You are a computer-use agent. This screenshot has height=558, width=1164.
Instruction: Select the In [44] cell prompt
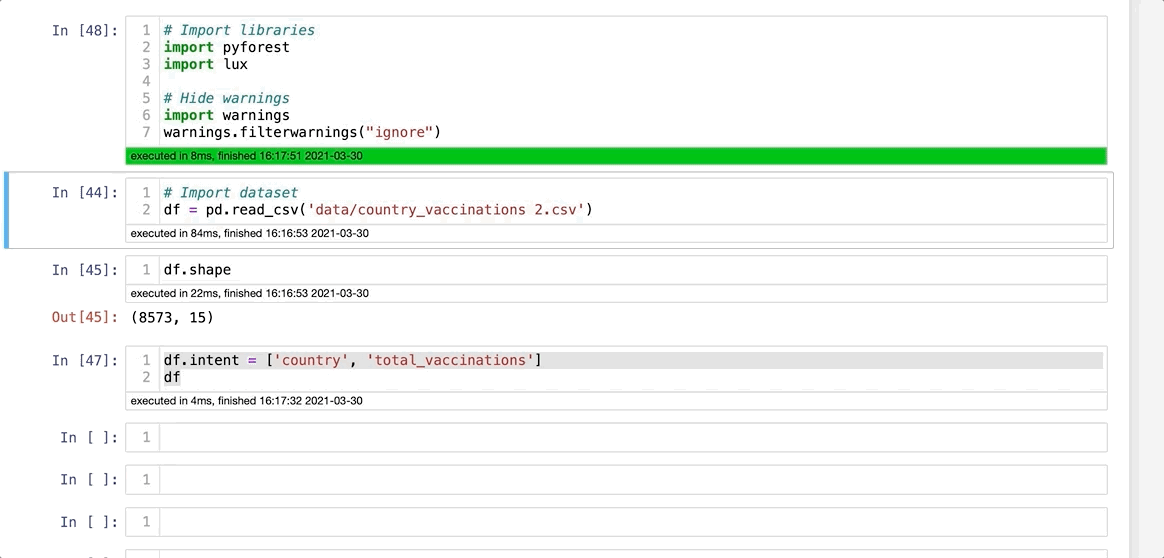[x=84, y=192]
